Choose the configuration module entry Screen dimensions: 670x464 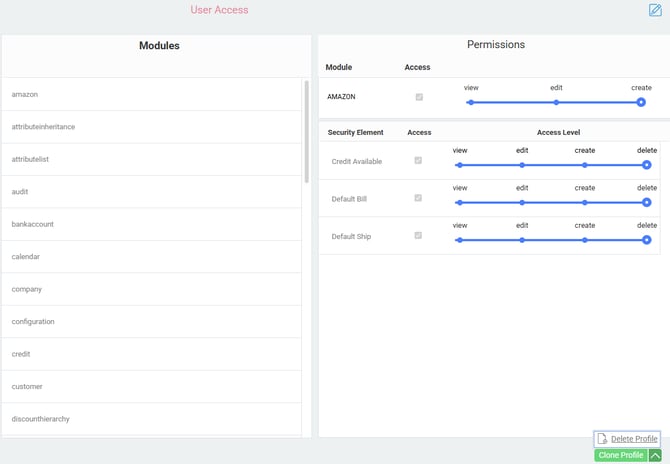pos(33,322)
